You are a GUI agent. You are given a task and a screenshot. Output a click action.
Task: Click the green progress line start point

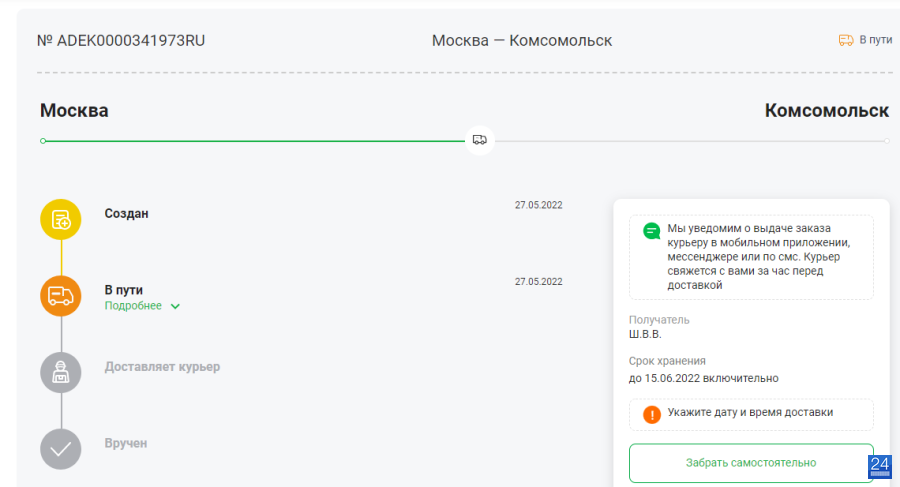(x=43, y=141)
